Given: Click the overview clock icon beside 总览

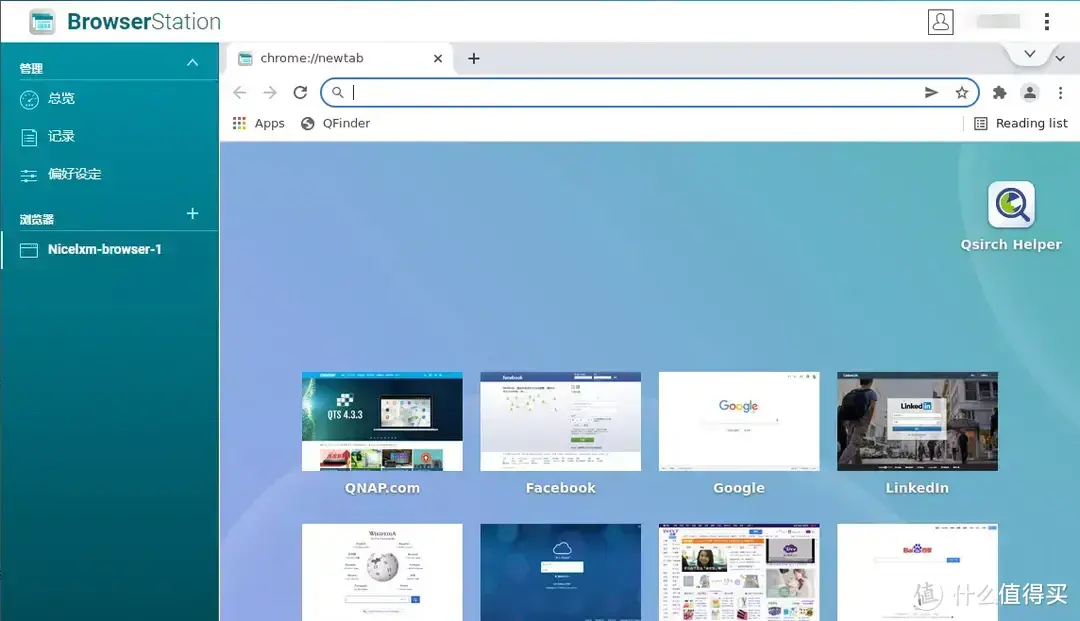Looking at the screenshot, I should pyautogui.click(x=30, y=100).
